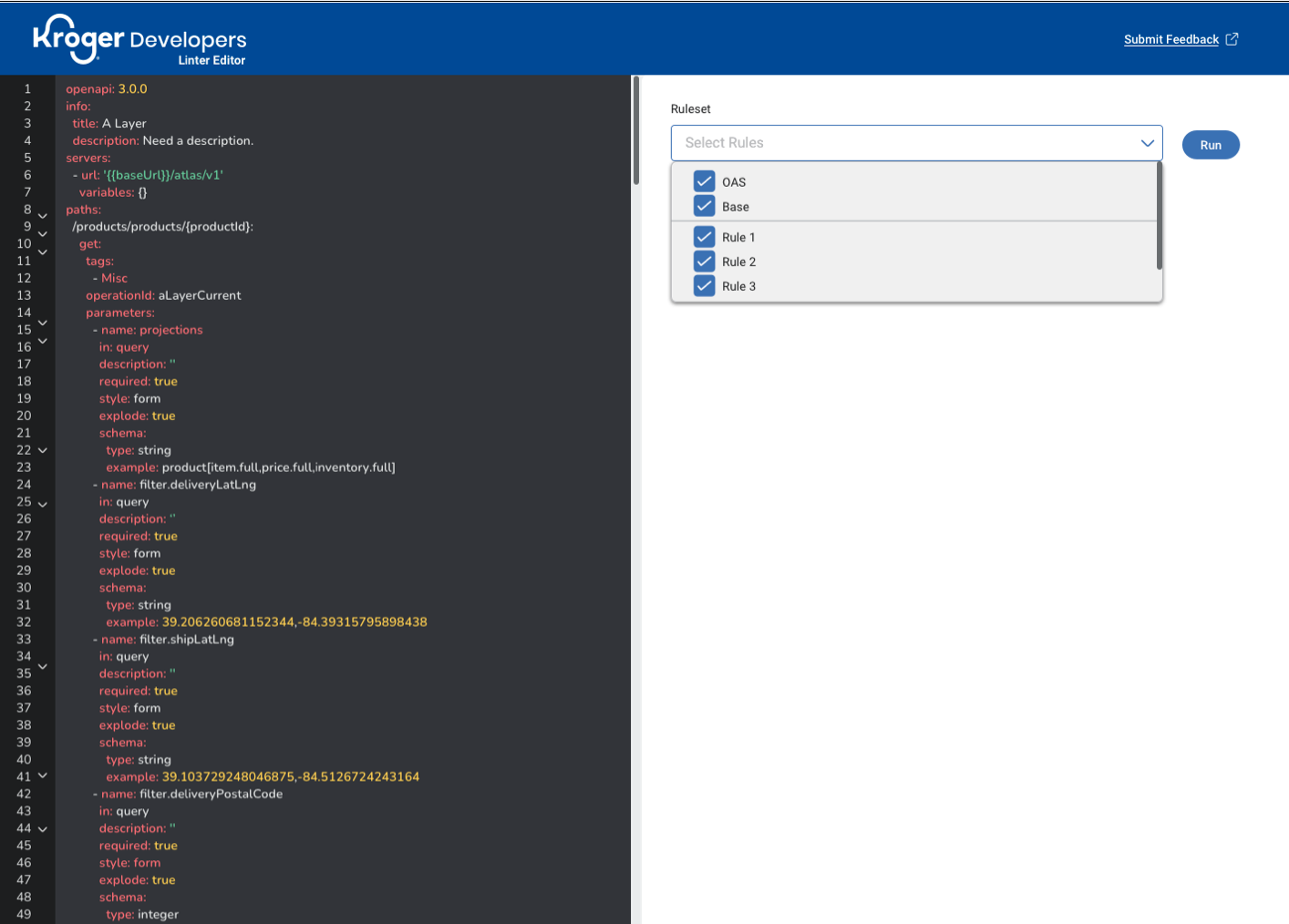
Task: Open the Submit Feedback link
Action: pyautogui.click(x=1171, y=39)
